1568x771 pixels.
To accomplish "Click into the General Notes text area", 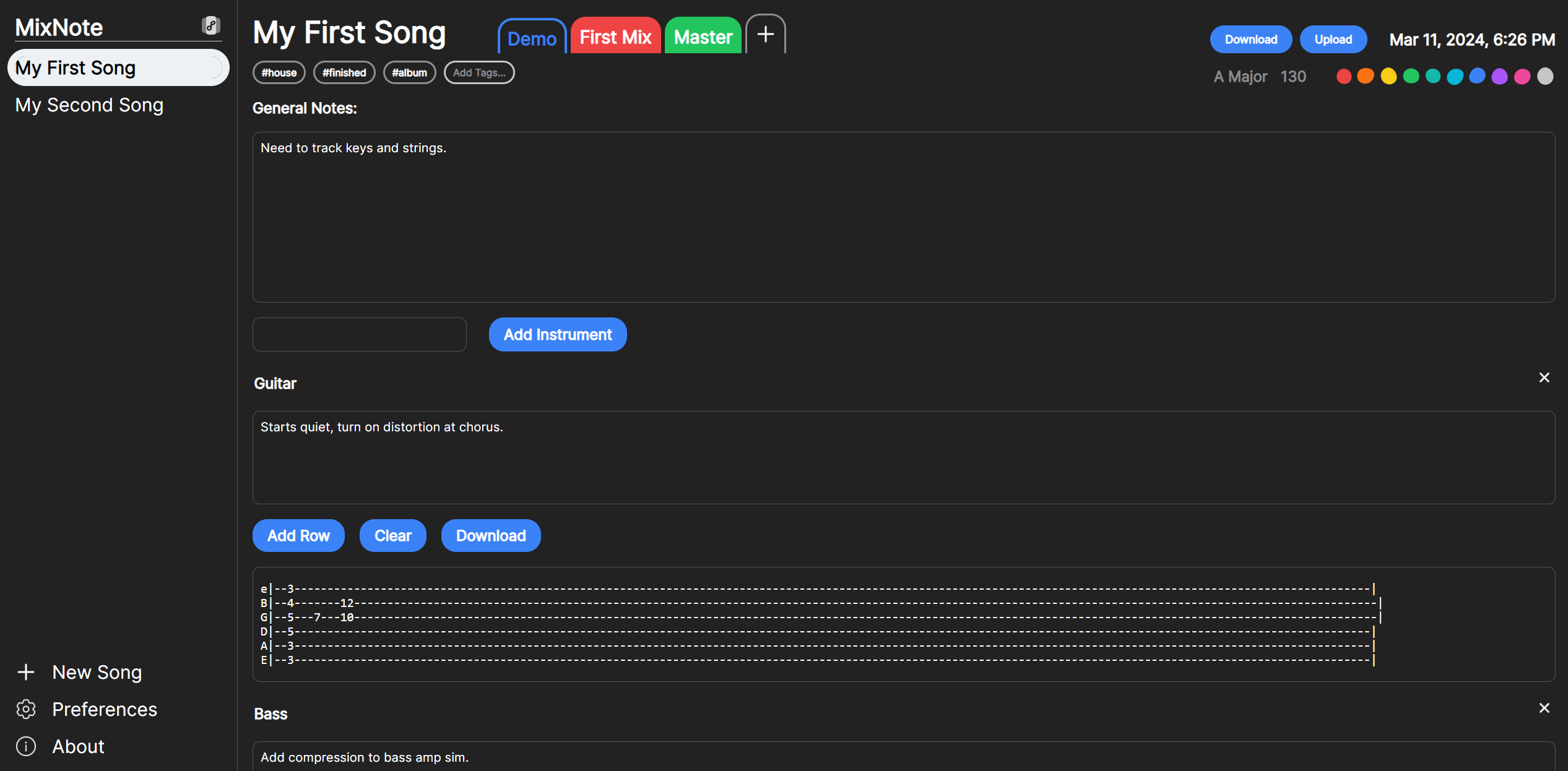I will coord(904,217).
